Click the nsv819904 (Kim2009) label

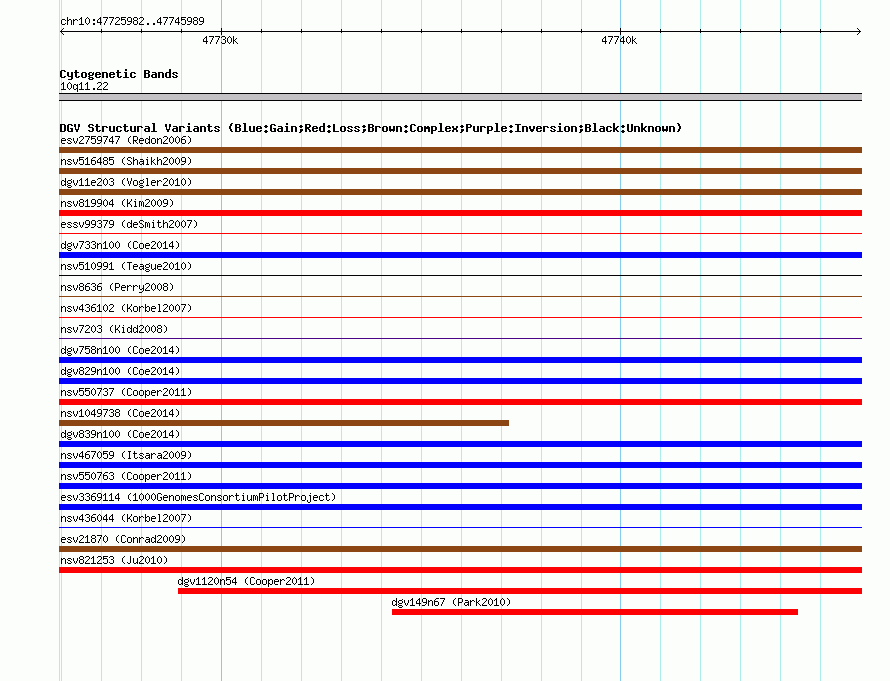[x=117, y=203]
